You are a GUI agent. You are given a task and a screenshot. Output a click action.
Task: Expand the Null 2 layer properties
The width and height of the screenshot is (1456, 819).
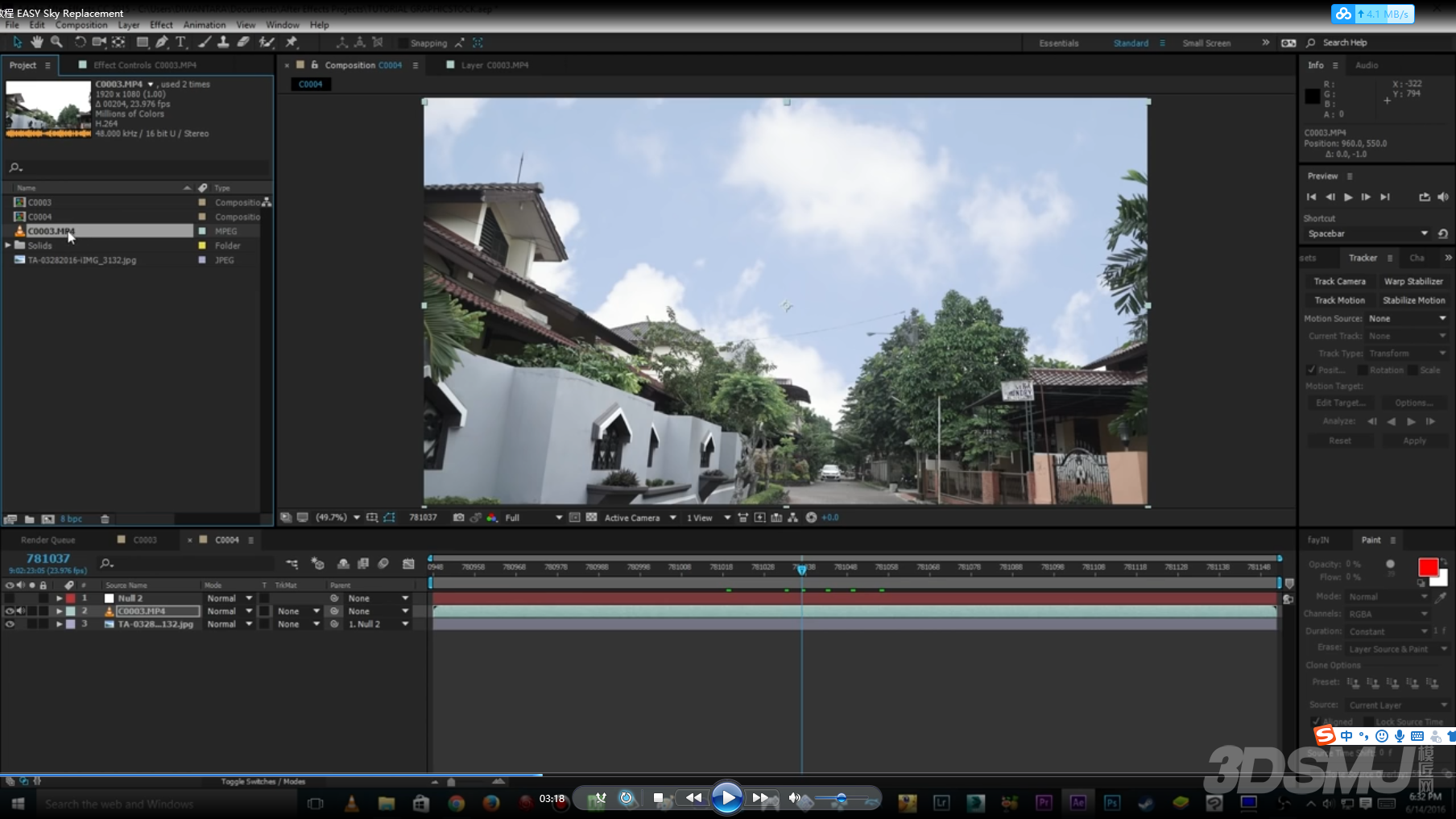coord(59,598)
